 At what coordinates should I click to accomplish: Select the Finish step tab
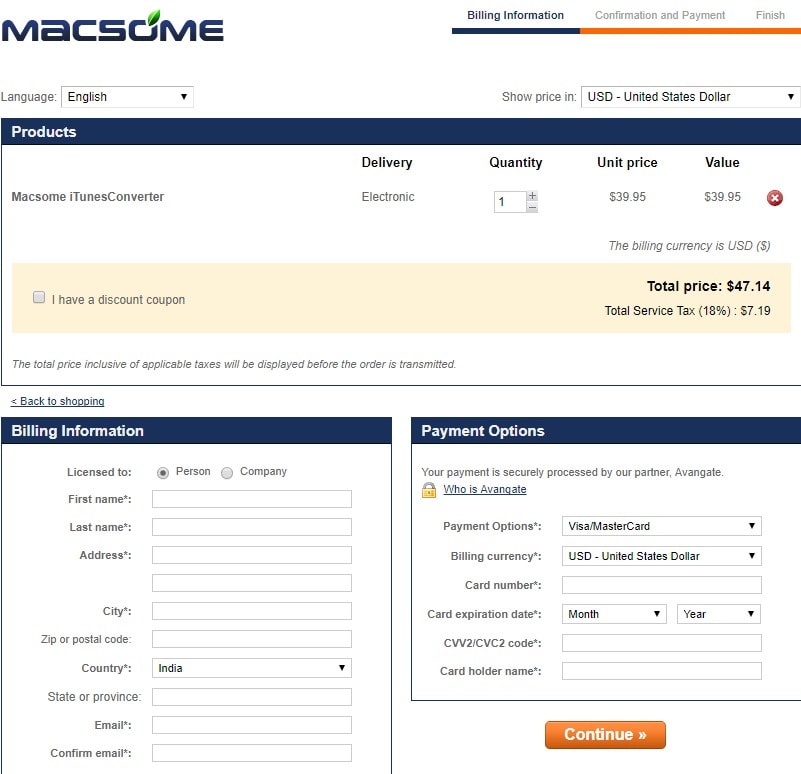770,15
